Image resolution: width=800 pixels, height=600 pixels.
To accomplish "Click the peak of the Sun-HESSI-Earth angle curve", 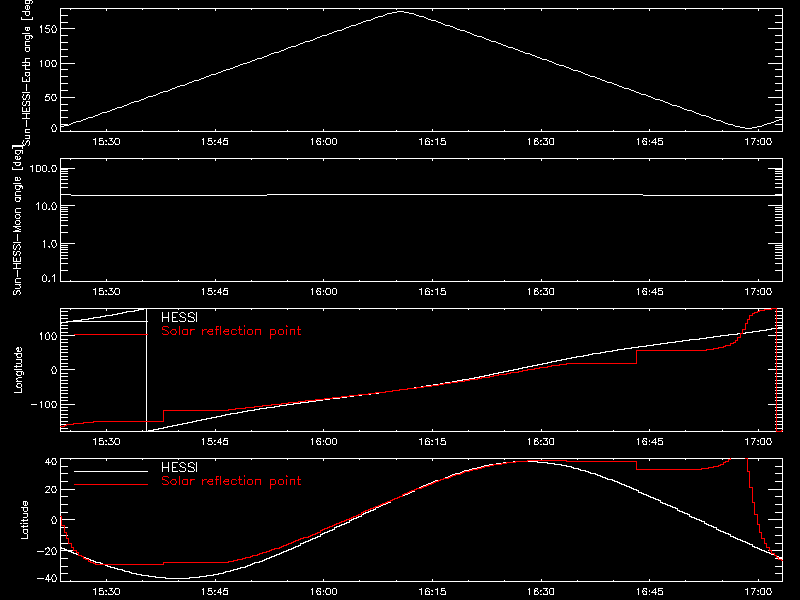I will 401,11.
